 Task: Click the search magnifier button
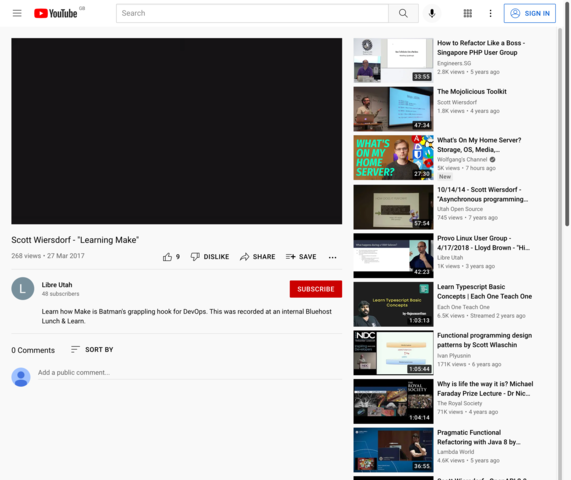coord(403,13)
